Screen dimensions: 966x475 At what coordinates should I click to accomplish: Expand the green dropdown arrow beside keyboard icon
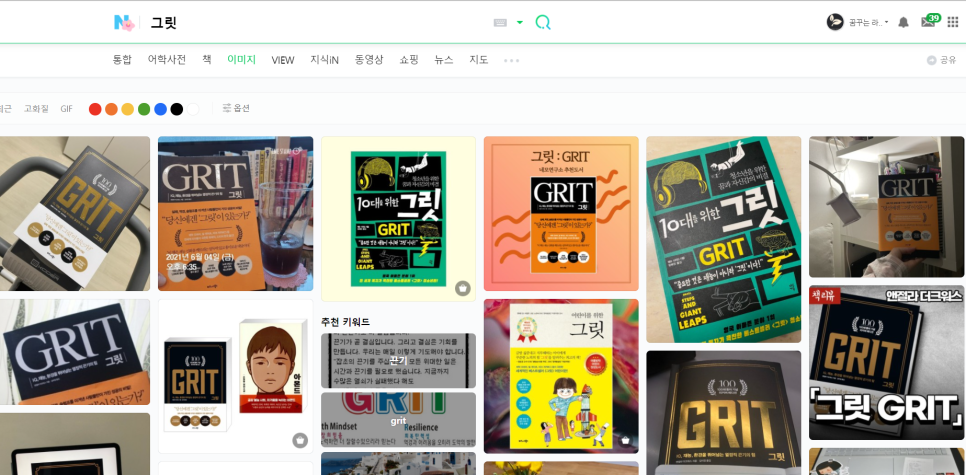click(519, 23)
